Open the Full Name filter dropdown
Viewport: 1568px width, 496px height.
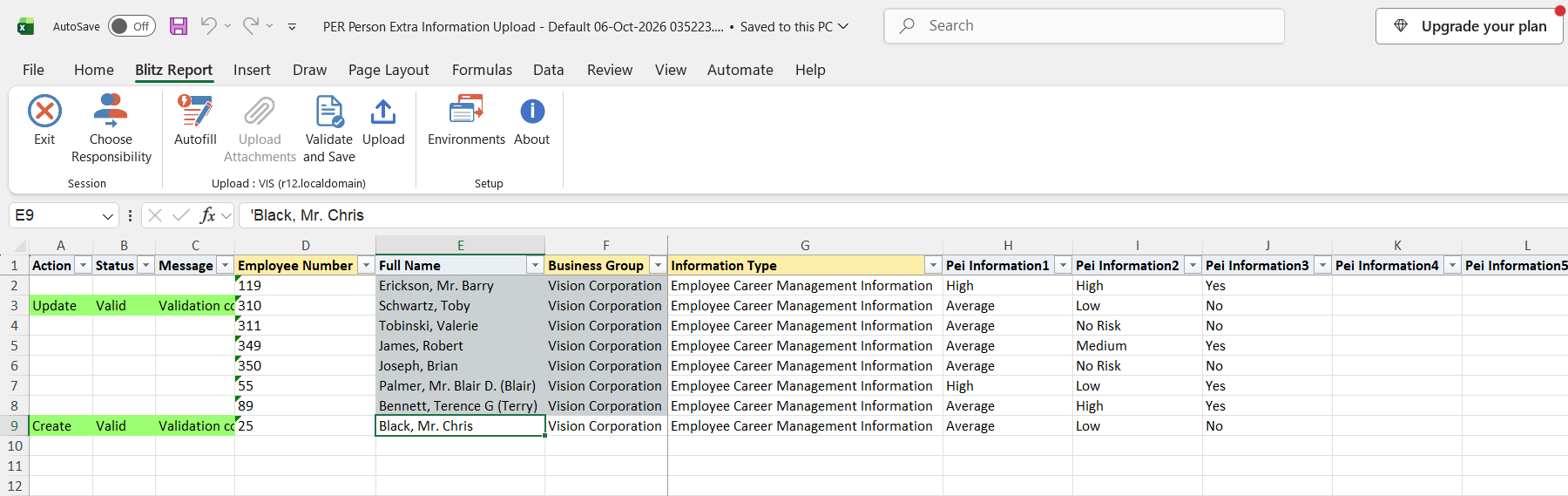click(536, 265)
